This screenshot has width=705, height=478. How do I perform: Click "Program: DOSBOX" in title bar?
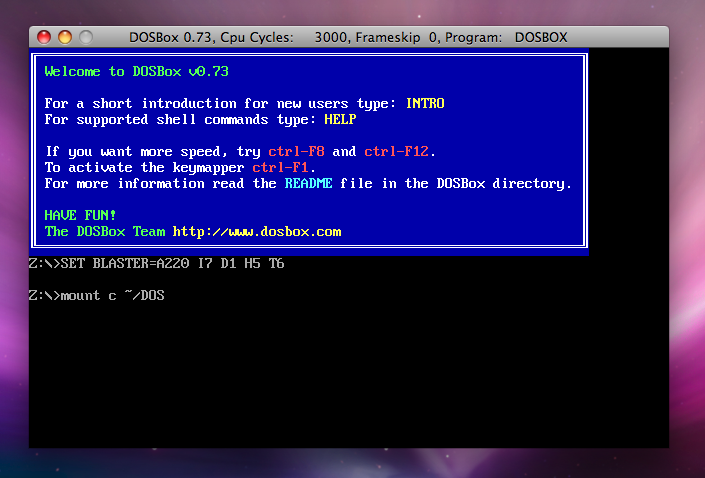click(x=506, y=37)
